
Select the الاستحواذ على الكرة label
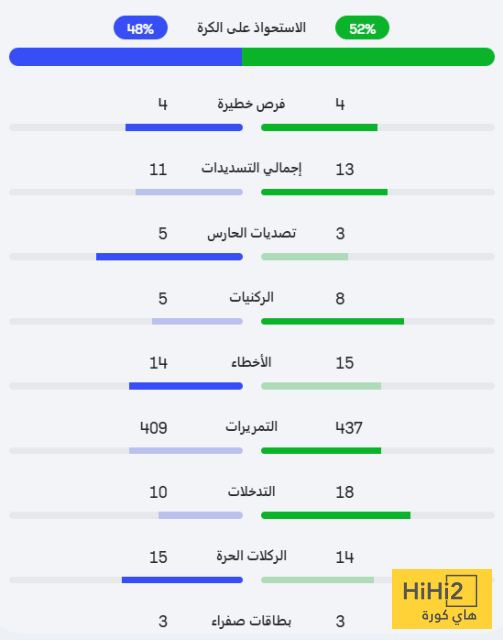click(252, 28)
